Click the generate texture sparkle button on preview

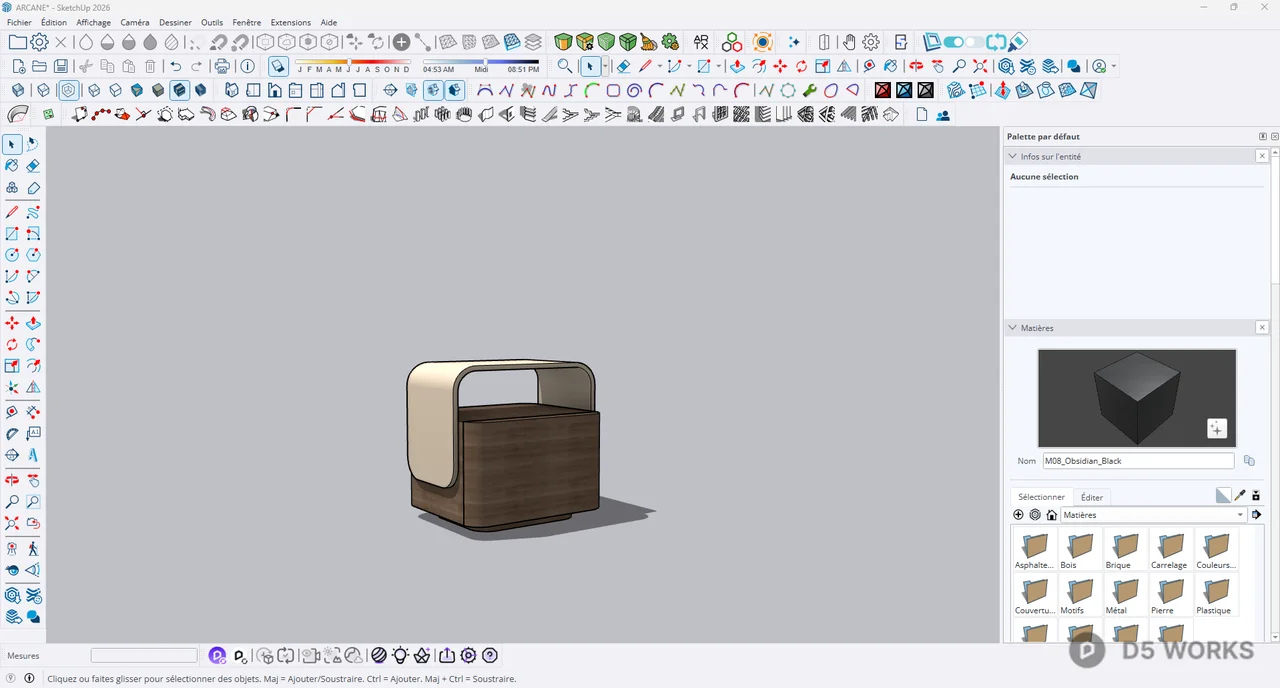(x=1216, y=429)
